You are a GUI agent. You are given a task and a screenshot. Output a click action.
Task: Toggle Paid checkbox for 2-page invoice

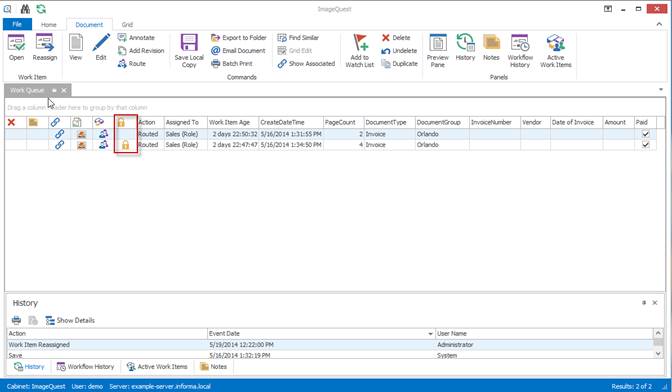[645, 134]
